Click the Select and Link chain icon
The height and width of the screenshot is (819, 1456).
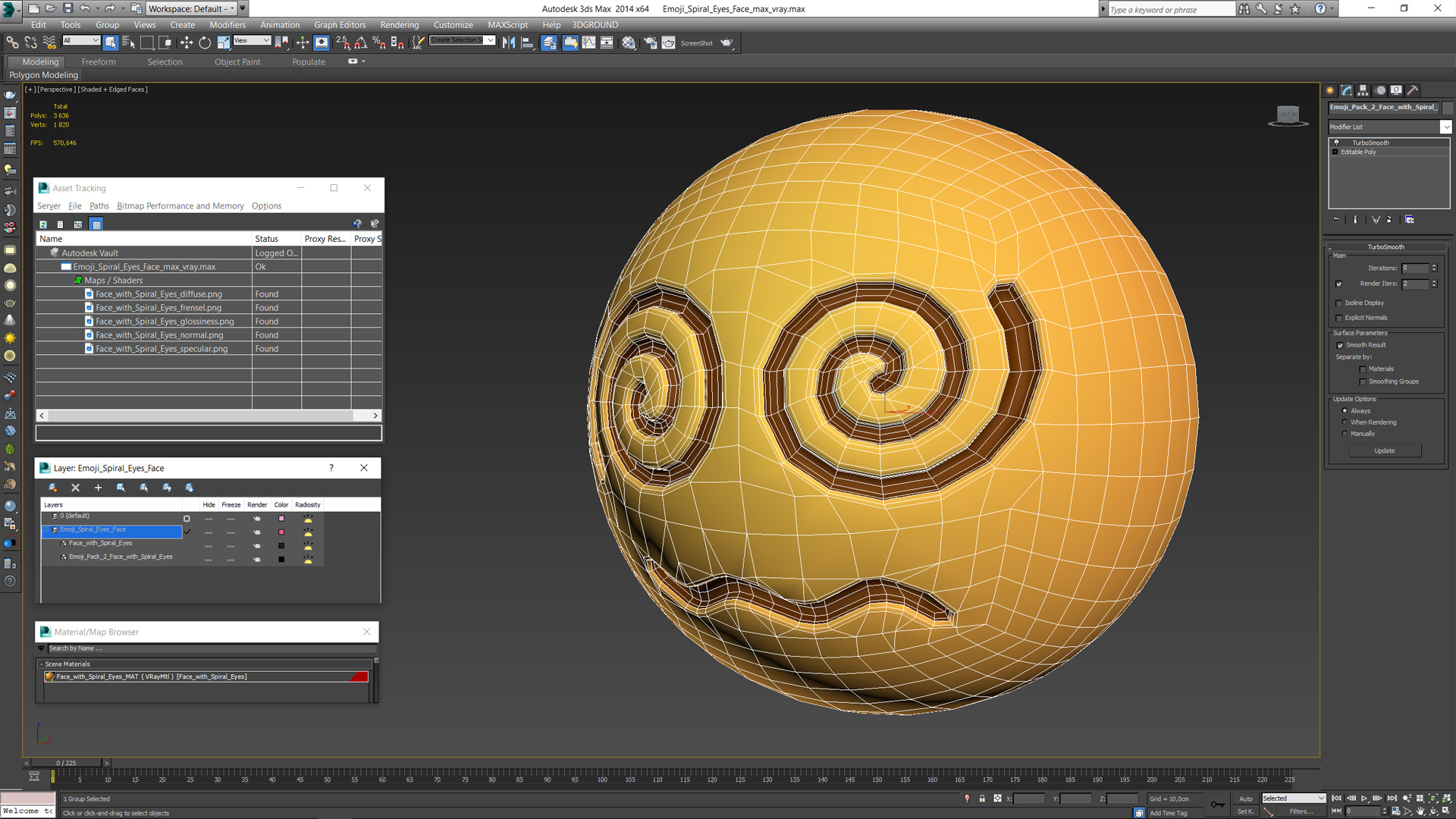tap(13, 43)
